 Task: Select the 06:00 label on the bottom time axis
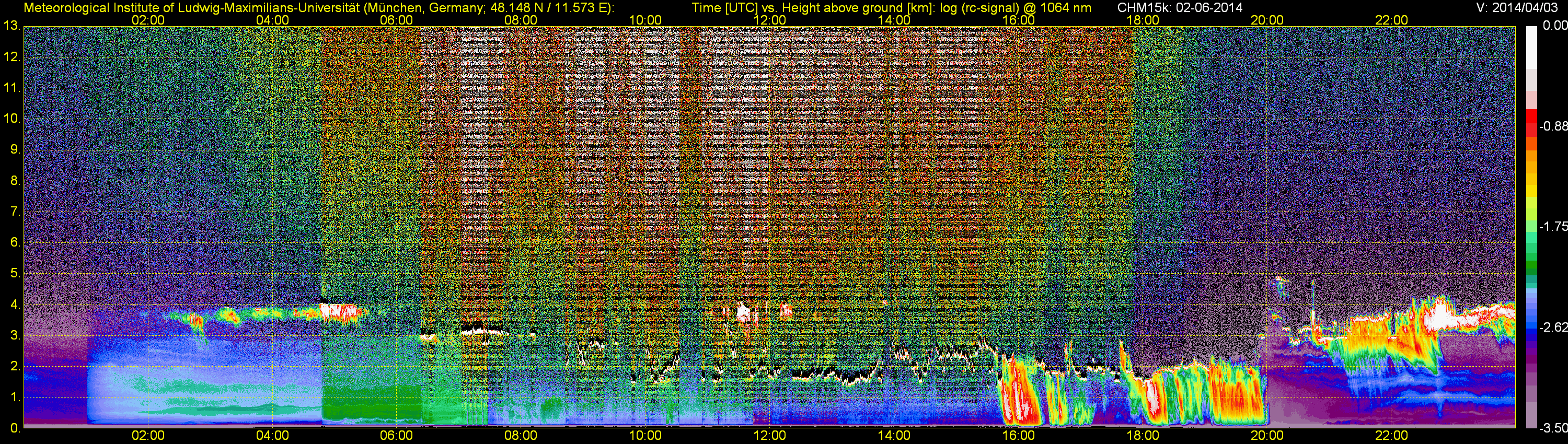point(396,436)
